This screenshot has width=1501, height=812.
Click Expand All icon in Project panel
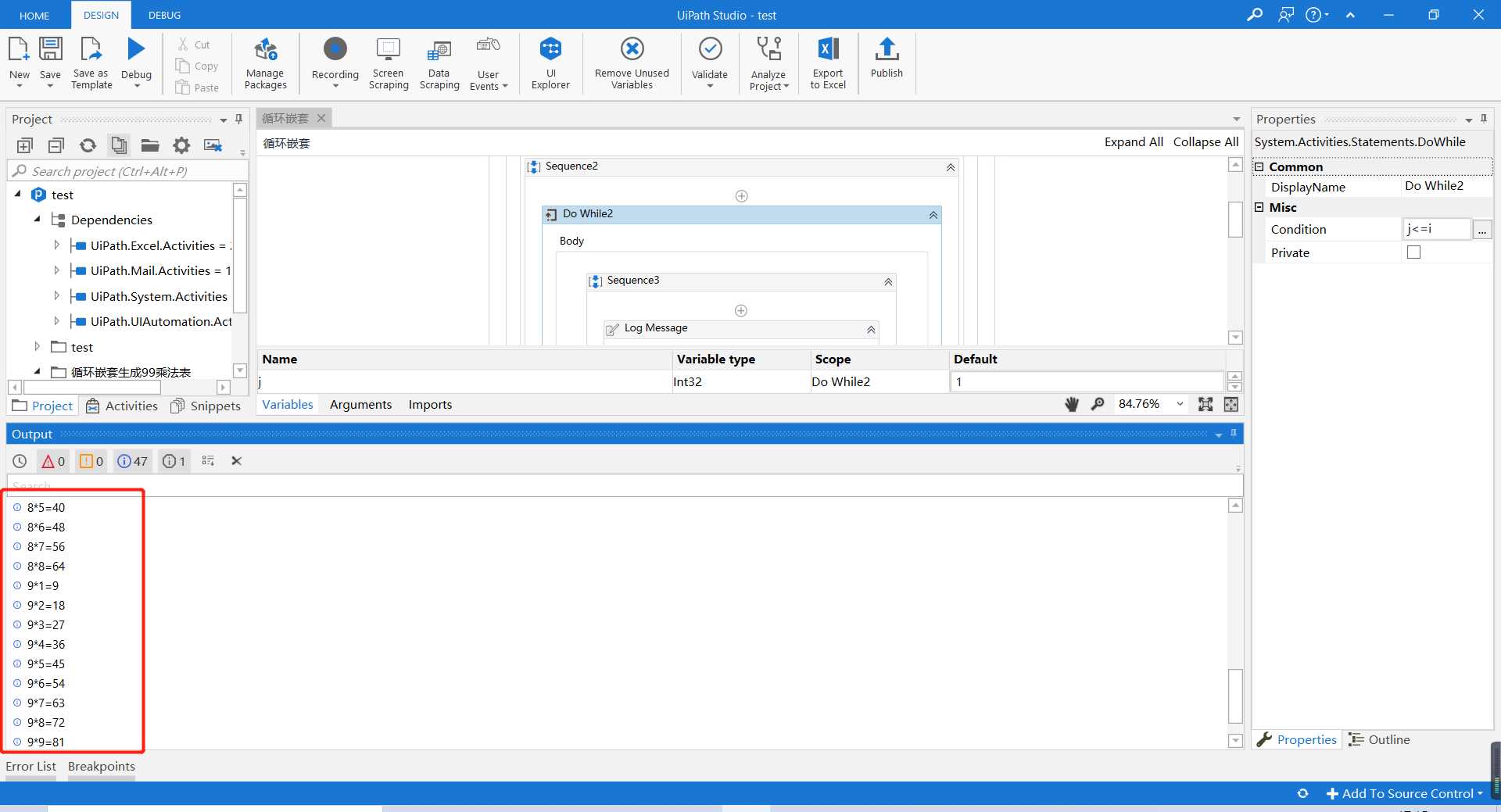[x=24, y=145]
